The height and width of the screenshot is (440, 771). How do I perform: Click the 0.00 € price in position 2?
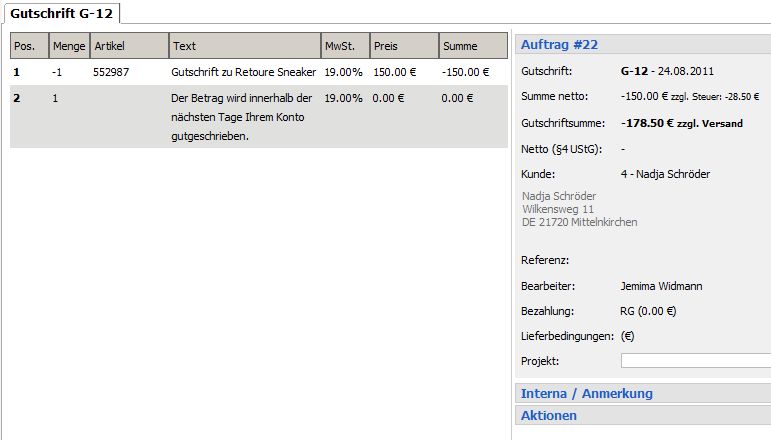(388, 98)
